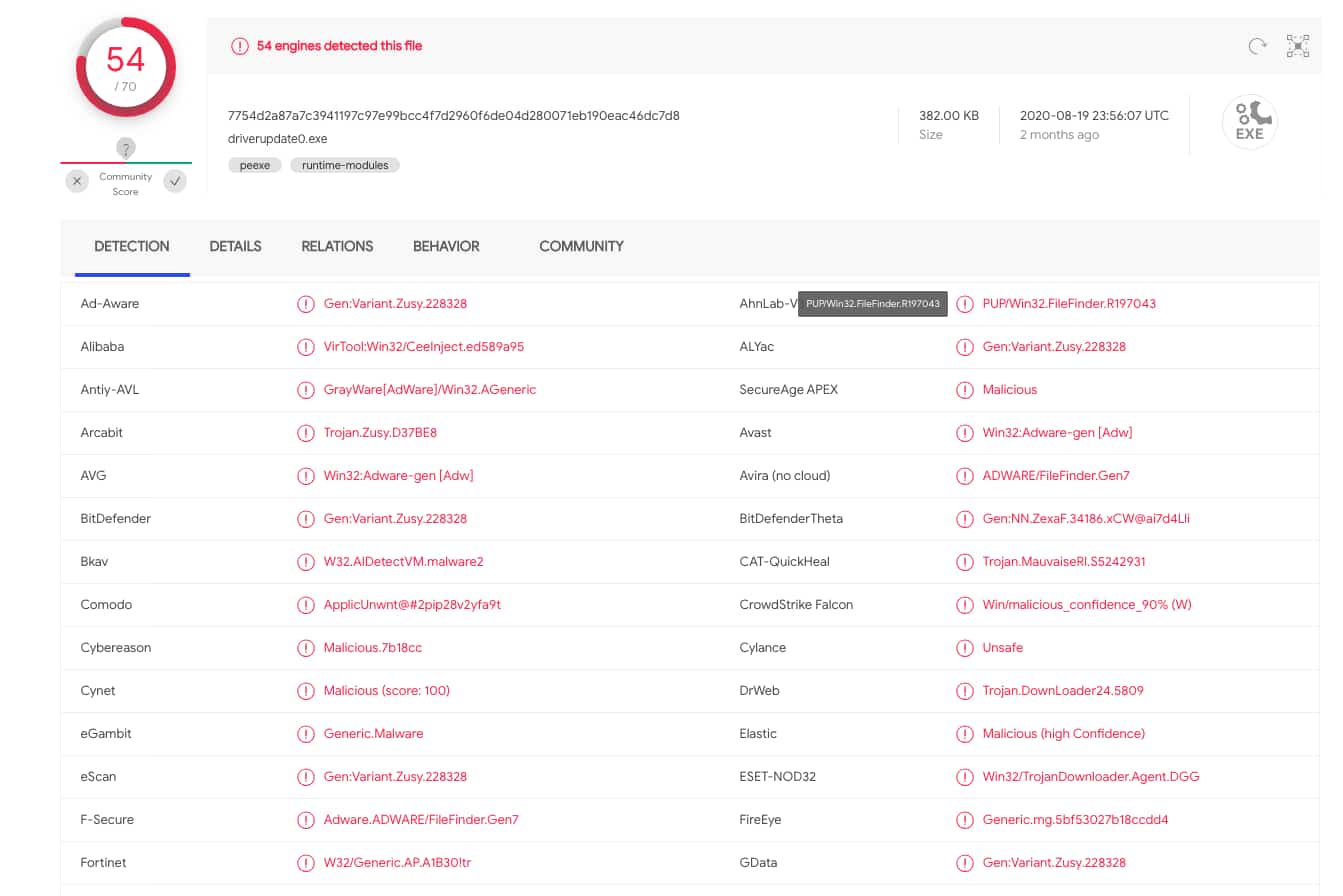Viewport: 1343px width, 896px height.
Task: Open the BEHAVIOR tab
Action: coord(446,246)
